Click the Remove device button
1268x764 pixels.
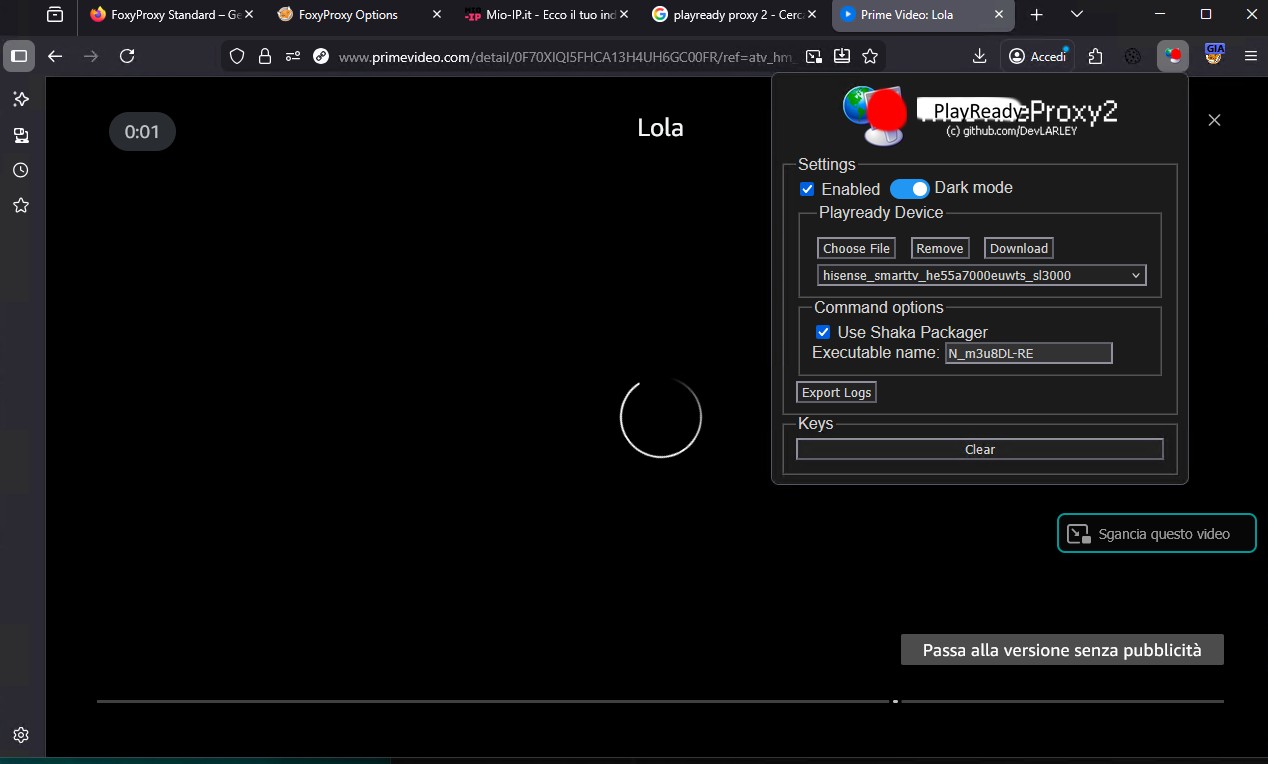pos(940,248)
